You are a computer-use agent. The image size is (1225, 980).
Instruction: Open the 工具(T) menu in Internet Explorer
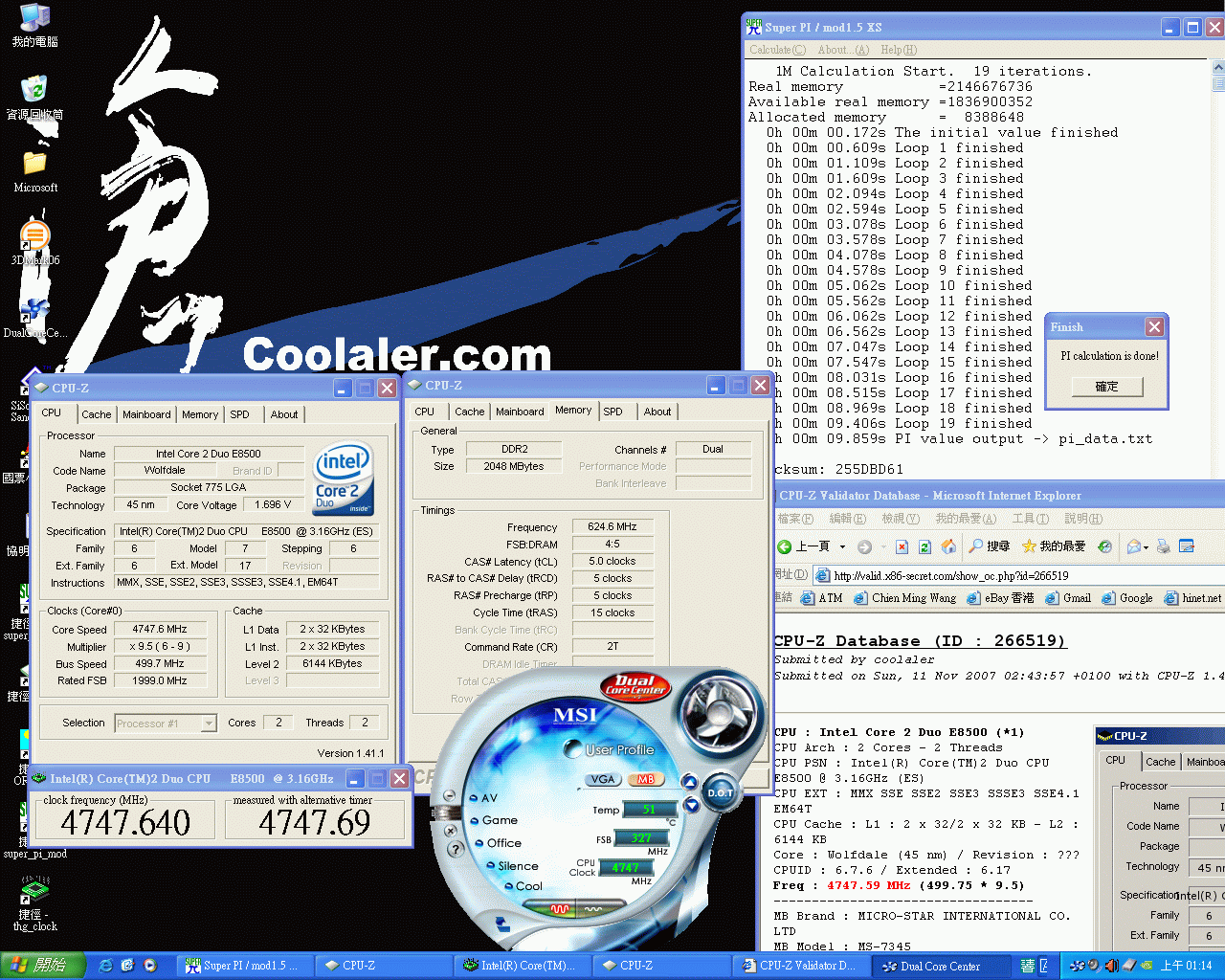(1030, 519)
